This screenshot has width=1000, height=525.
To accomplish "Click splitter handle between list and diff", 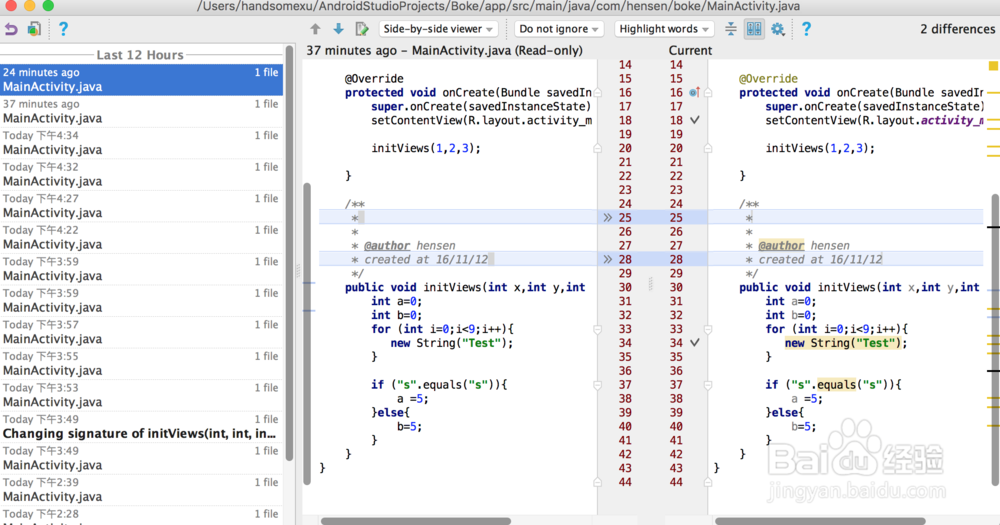I will pyautogui.click(x=298, y=271).
